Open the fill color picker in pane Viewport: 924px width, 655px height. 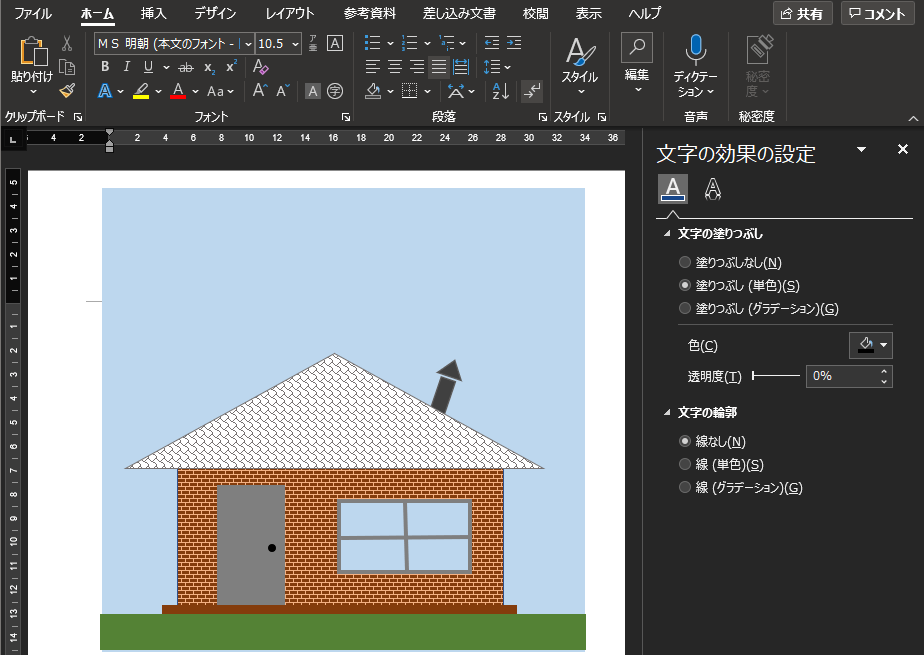pyautogui.click(x=870, y=346)
